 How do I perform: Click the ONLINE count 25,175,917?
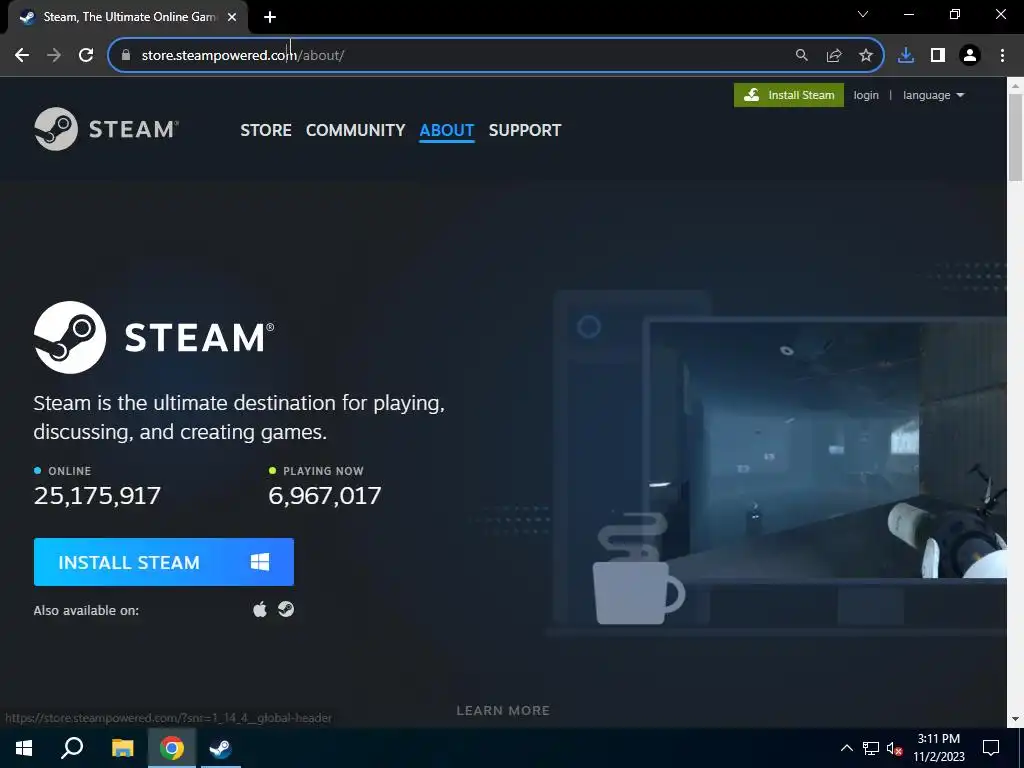coord(97,496)
